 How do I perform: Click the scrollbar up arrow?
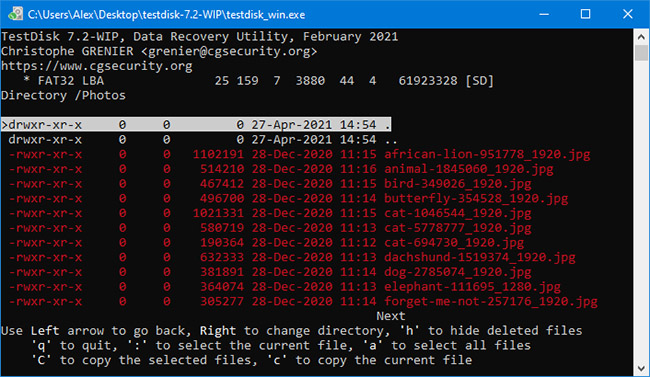point(641,37)
